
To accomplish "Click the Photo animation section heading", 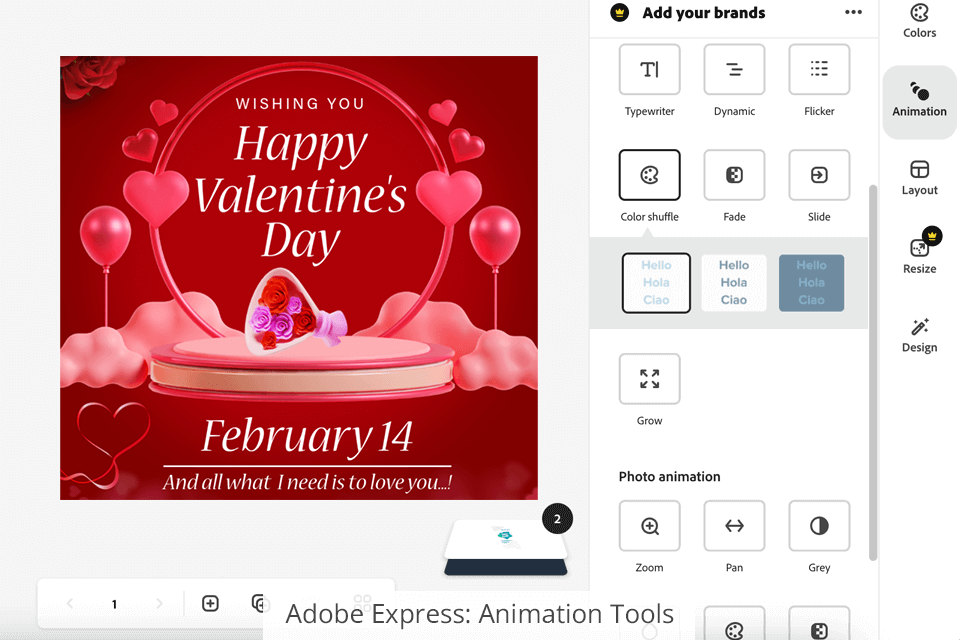I will [669, 476].
